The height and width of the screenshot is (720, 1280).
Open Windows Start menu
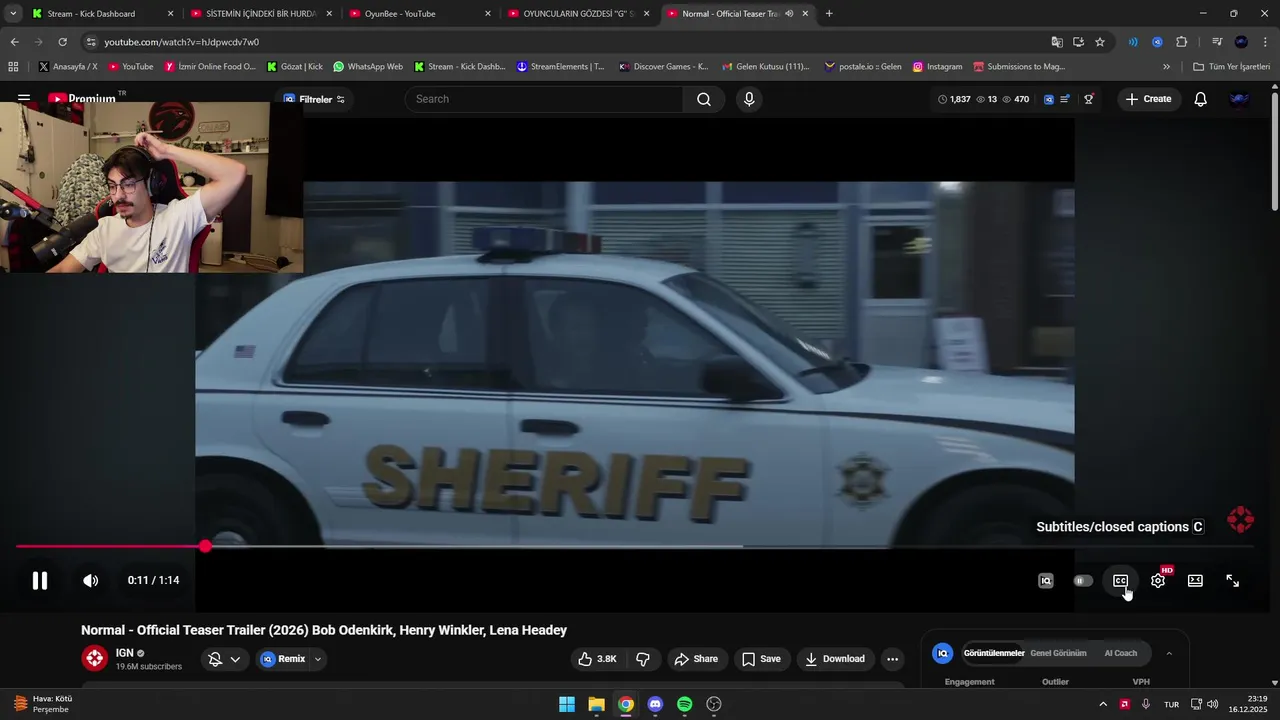click(x=567, y=704)
